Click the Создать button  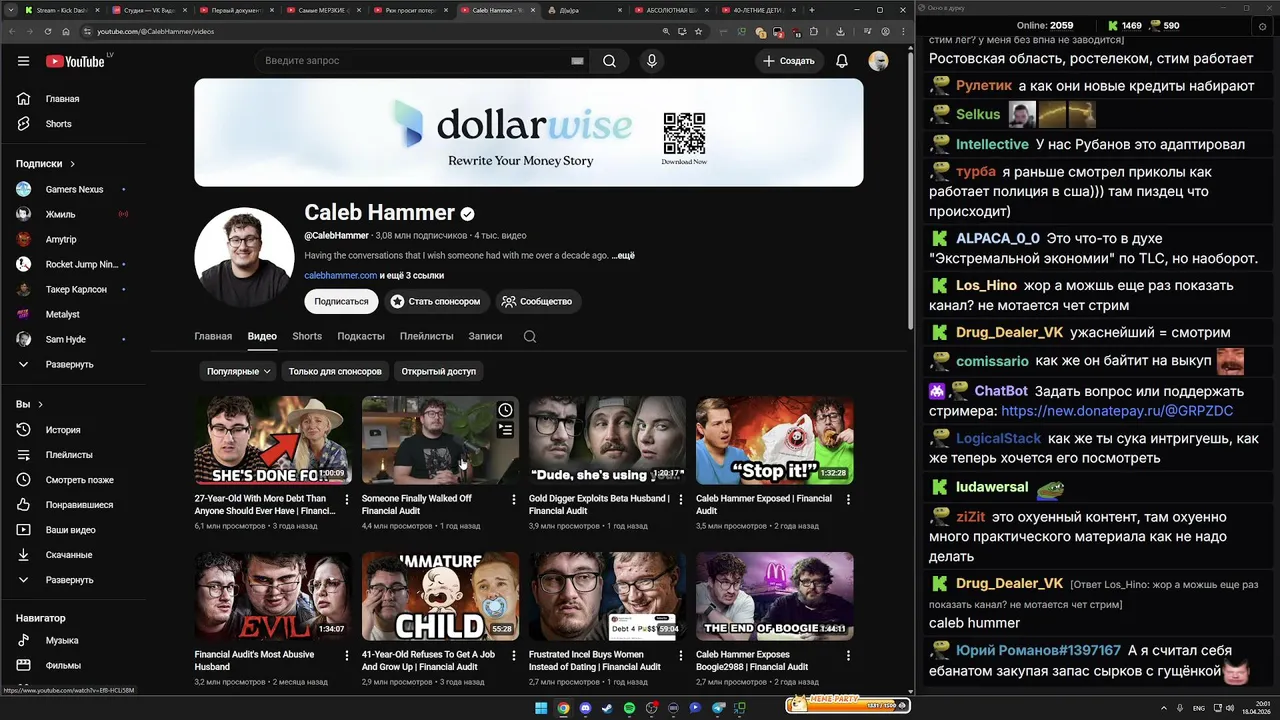[788, 61]
